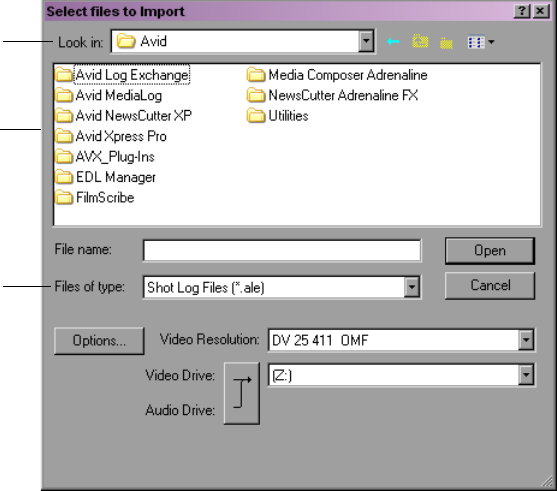Select the EDL Manager folder
The width and height of the screenshot is (557, 491).
click(106, 177)
